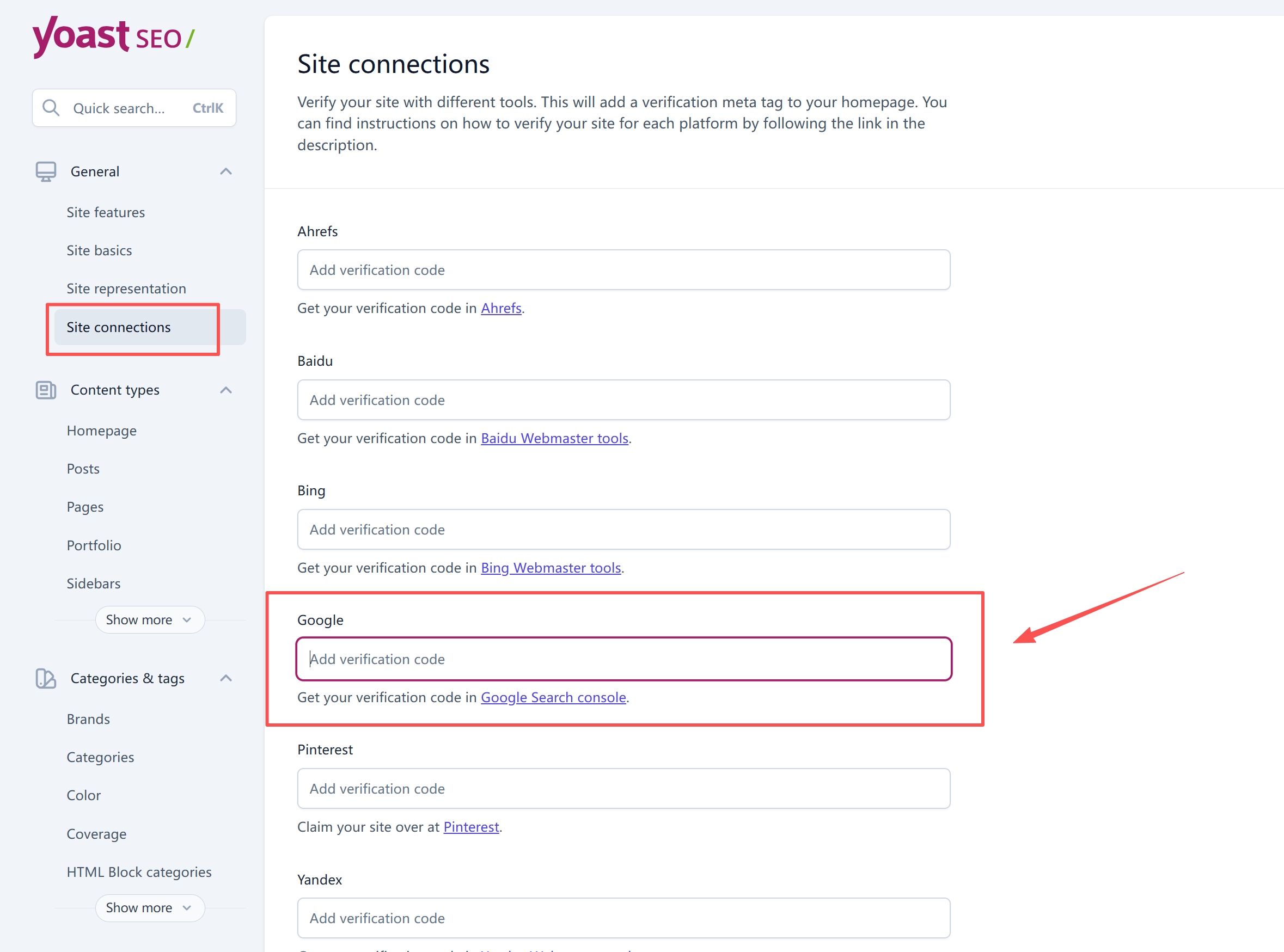The image size is (1284, 952).
Task: Expand Show more under Categories & tags
Action: tap(149, 907)
